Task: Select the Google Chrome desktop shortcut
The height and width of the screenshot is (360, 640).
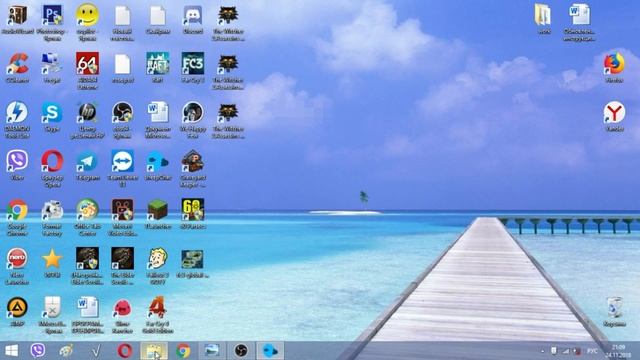Action: tap(17, 210)
